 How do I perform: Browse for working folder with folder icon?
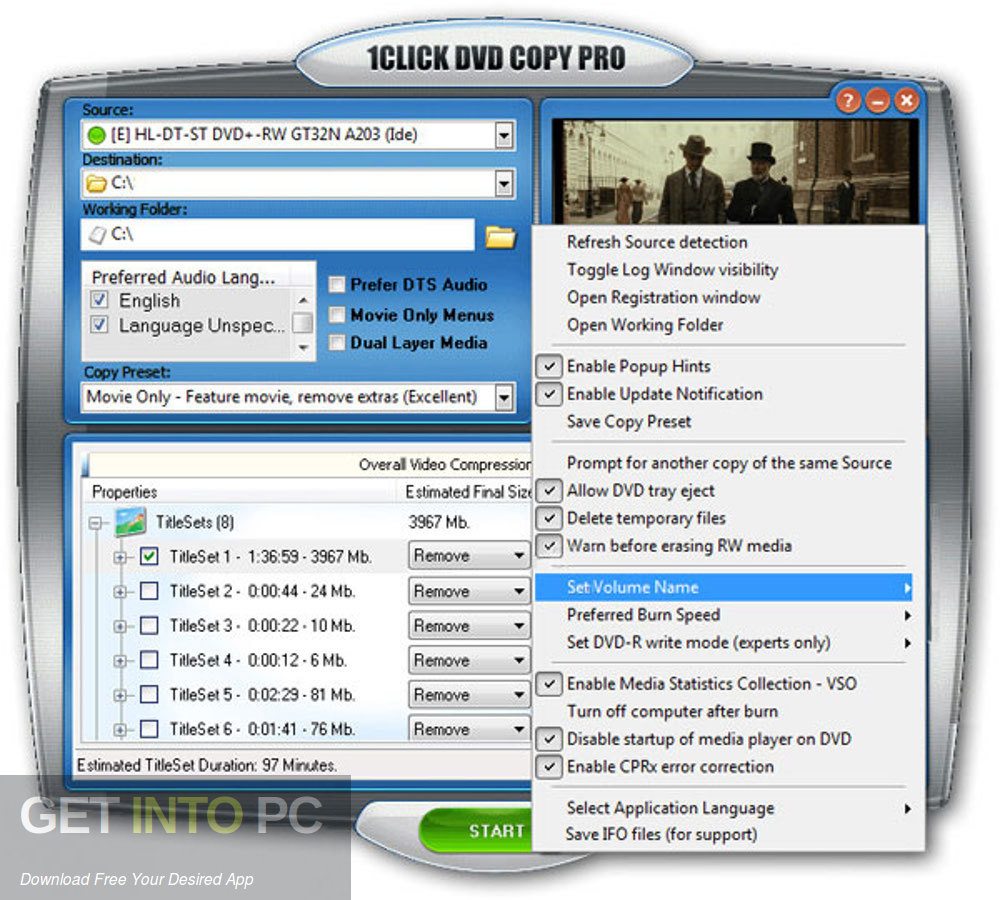click(x=500, y=236)
